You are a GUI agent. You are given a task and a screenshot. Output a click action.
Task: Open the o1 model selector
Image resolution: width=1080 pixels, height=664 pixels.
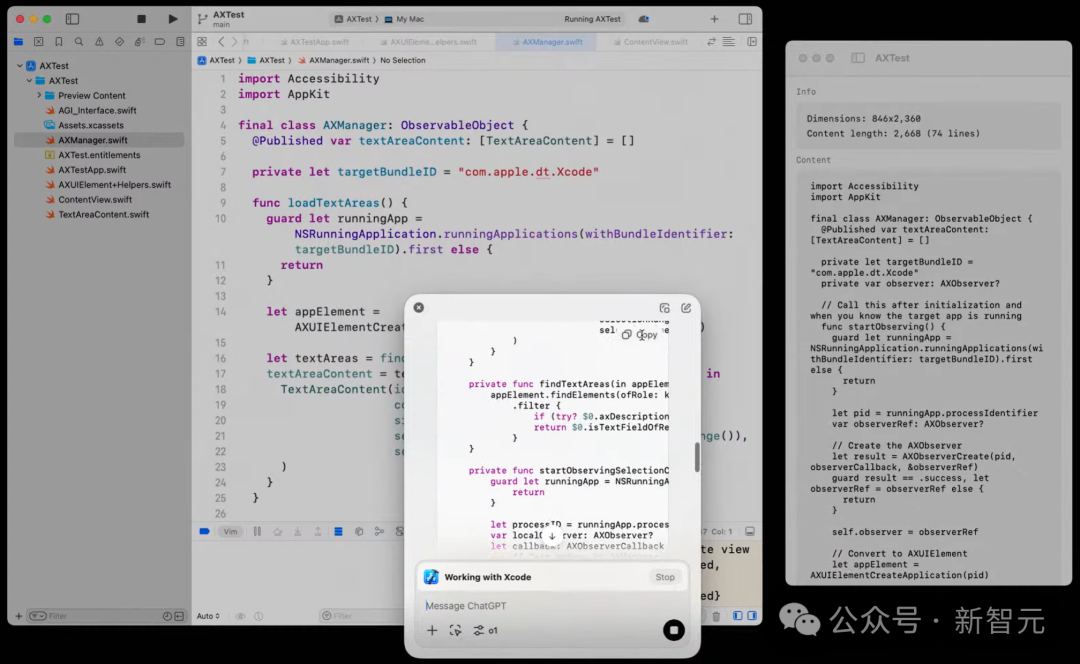pos(486,631)
